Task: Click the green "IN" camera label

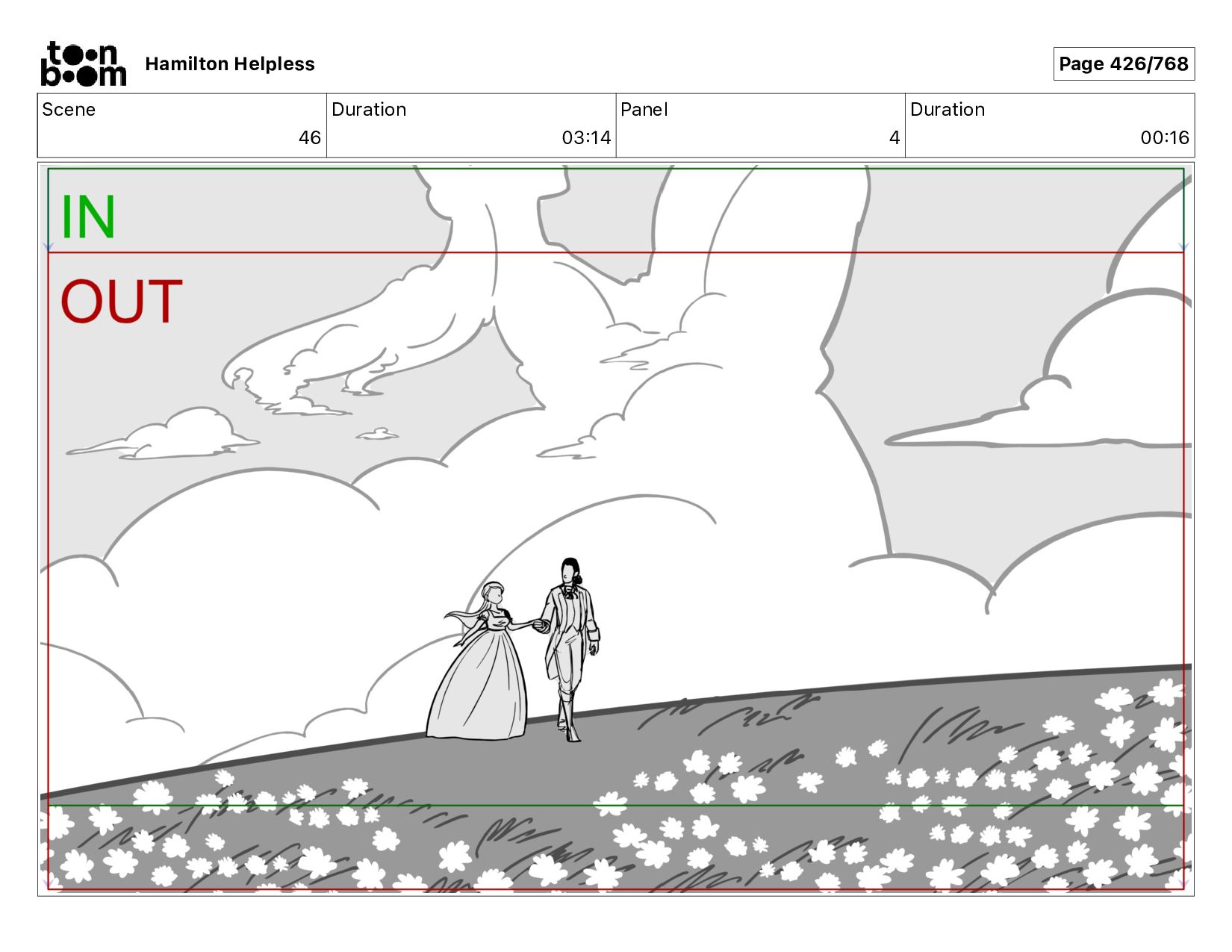Action: coord(88,217)
